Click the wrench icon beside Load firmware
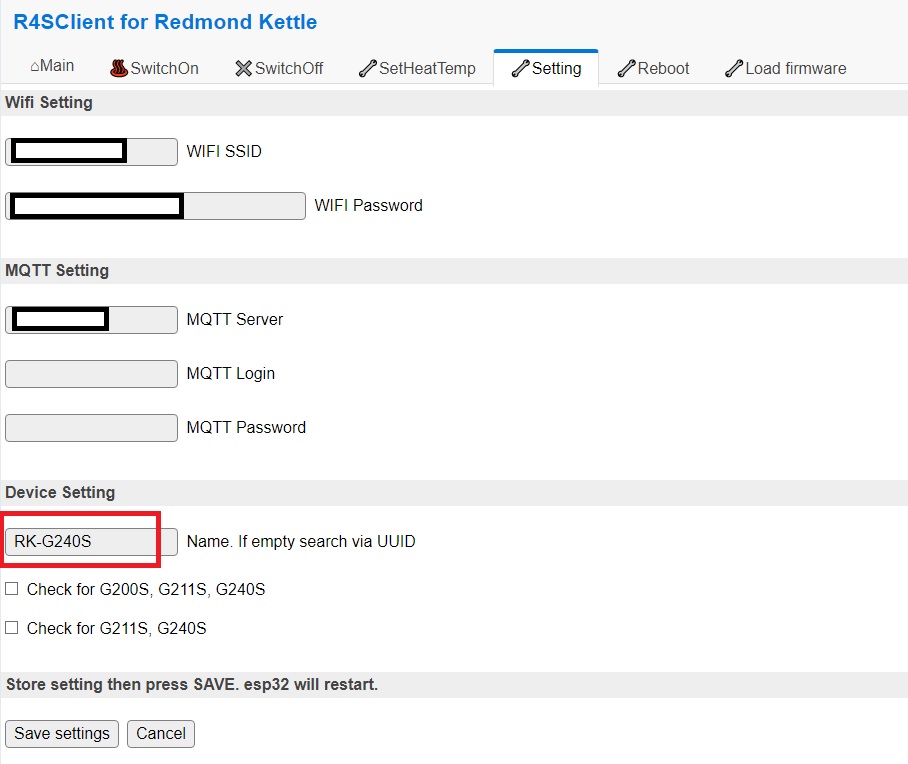The width and height of the screenshot is (908, 764). point(734,68)
